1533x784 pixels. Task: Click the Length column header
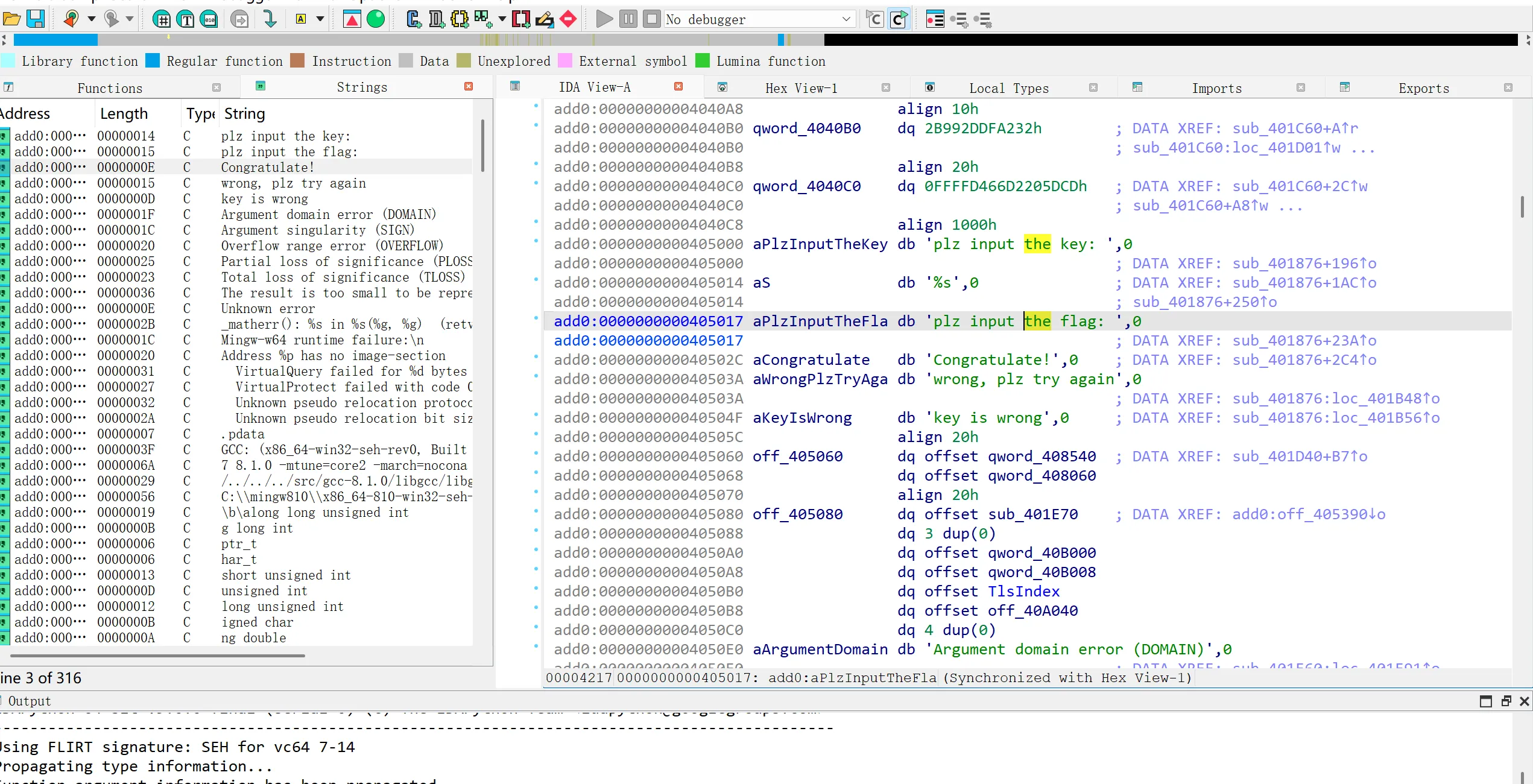124,113
